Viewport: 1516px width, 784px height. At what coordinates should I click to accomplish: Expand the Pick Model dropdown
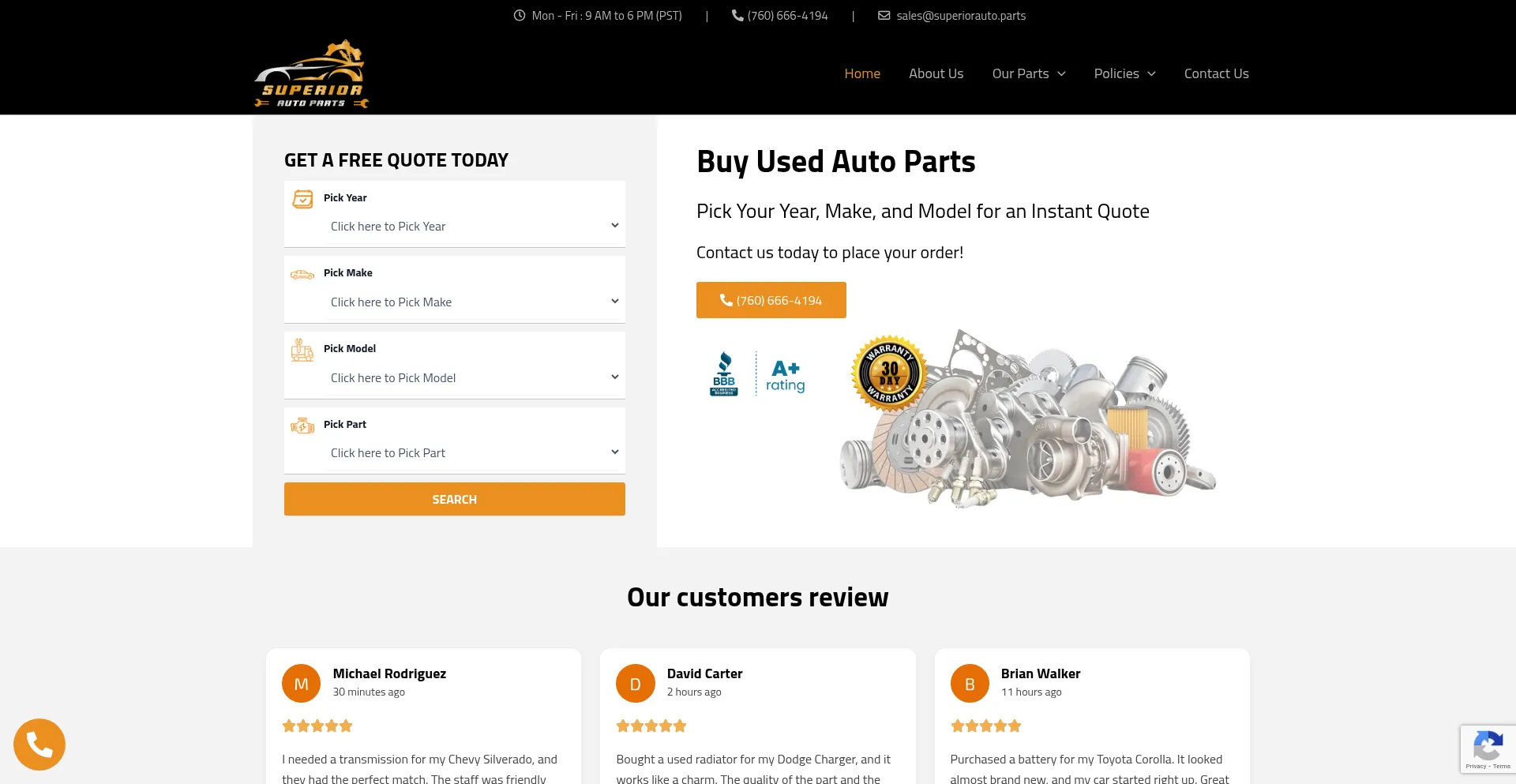click(474, 378)
